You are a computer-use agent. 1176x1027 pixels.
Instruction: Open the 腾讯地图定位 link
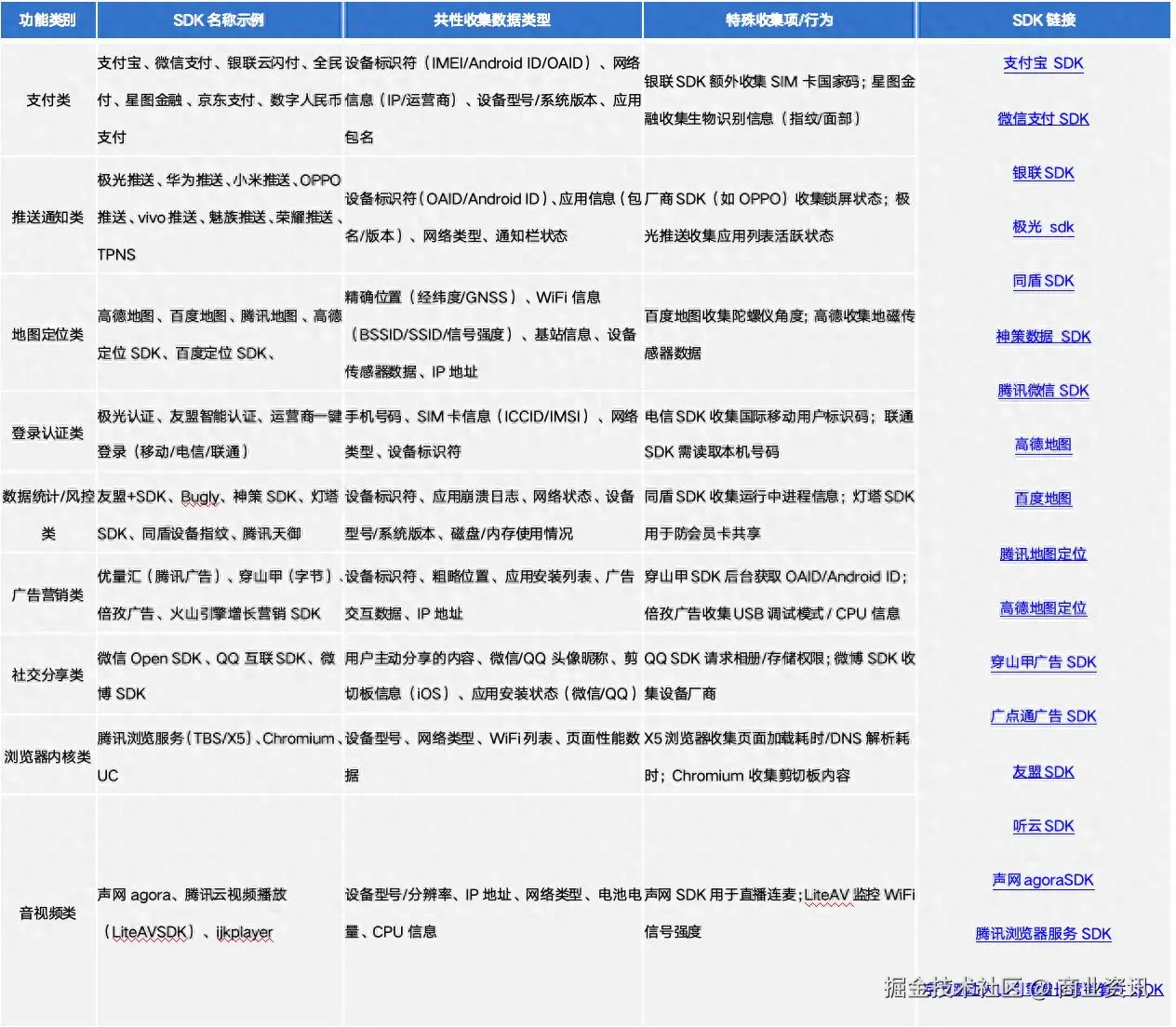click(x=1043, y=554)
